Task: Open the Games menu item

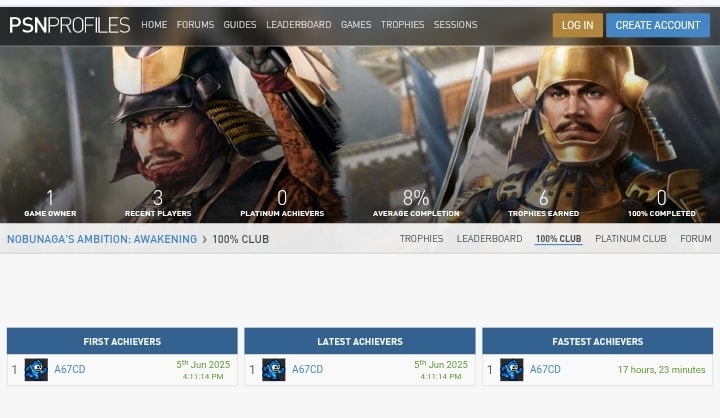Action: [x=356, y=25]
